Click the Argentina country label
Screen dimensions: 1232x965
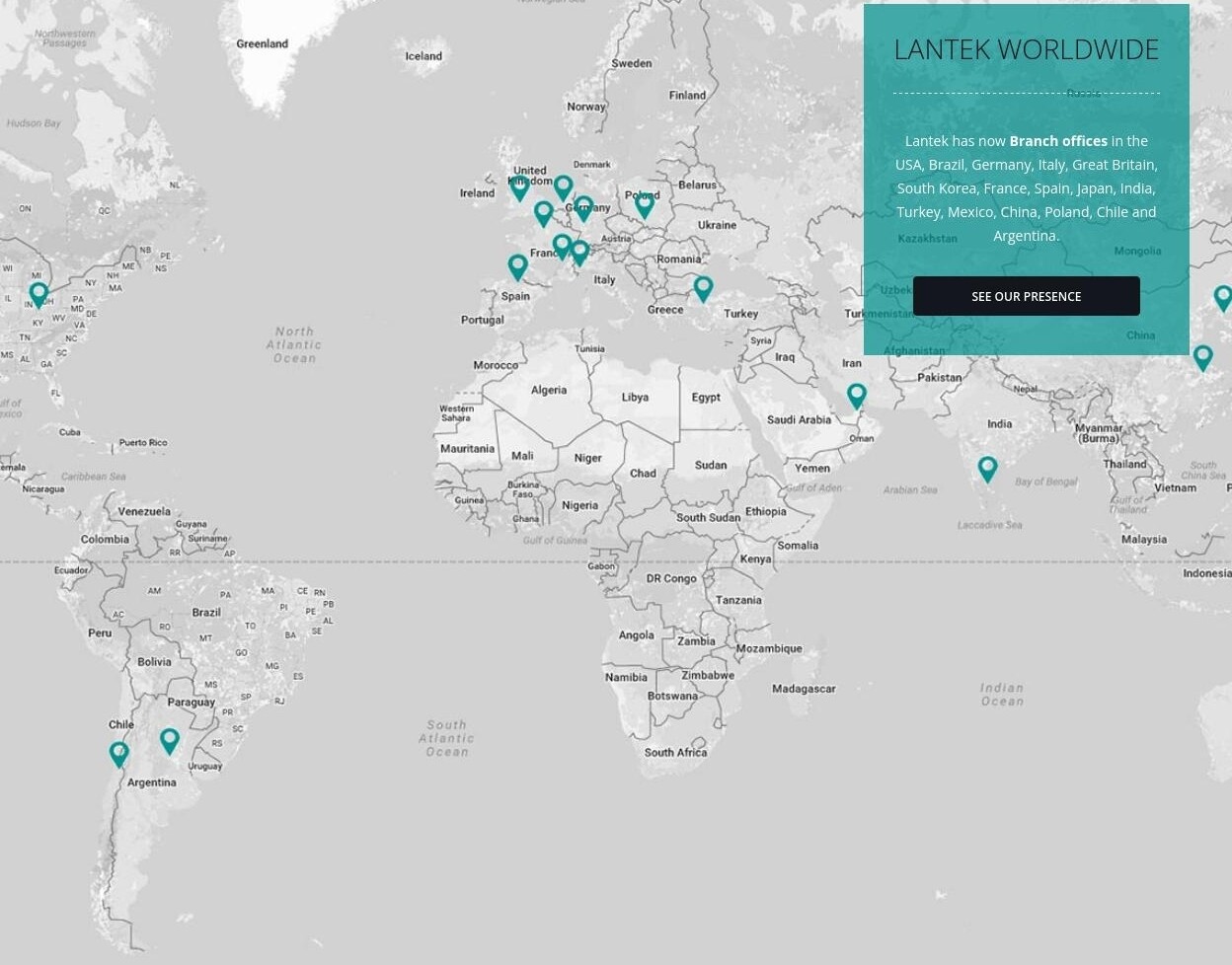point(152,782)
